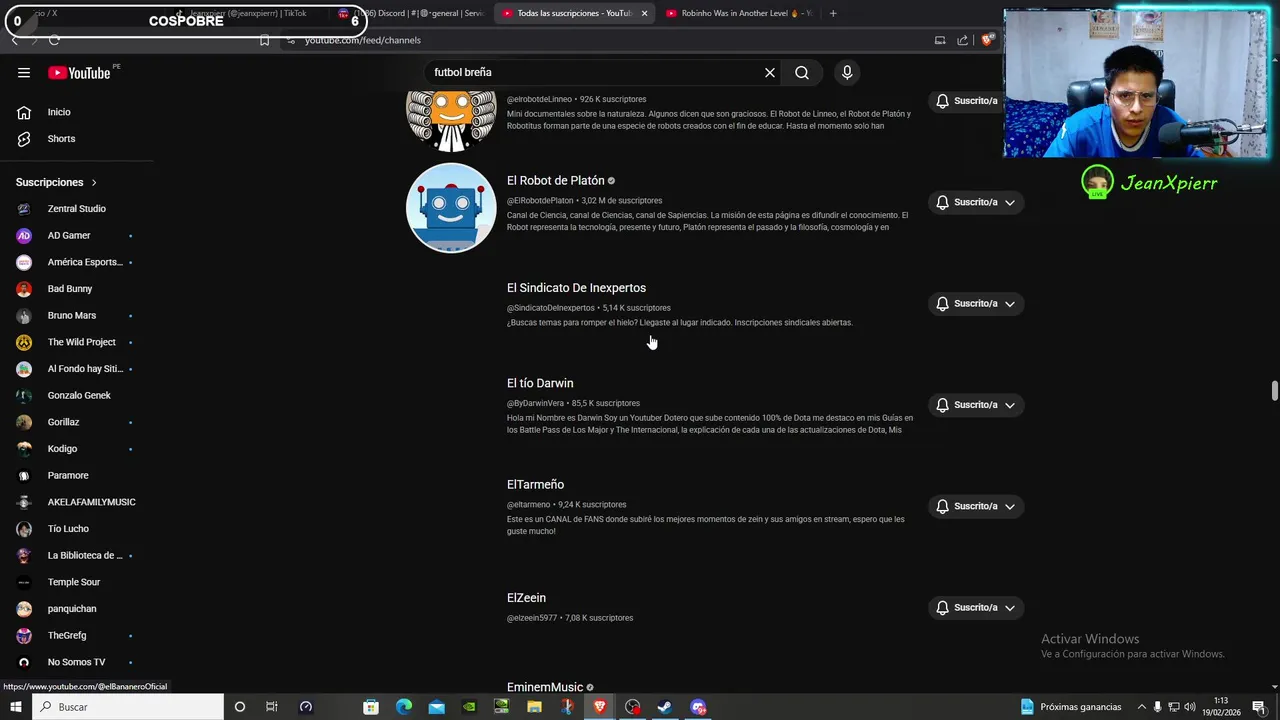Open El Robot de Platón channel title
Screen dimensions: 1280x720
556,181
